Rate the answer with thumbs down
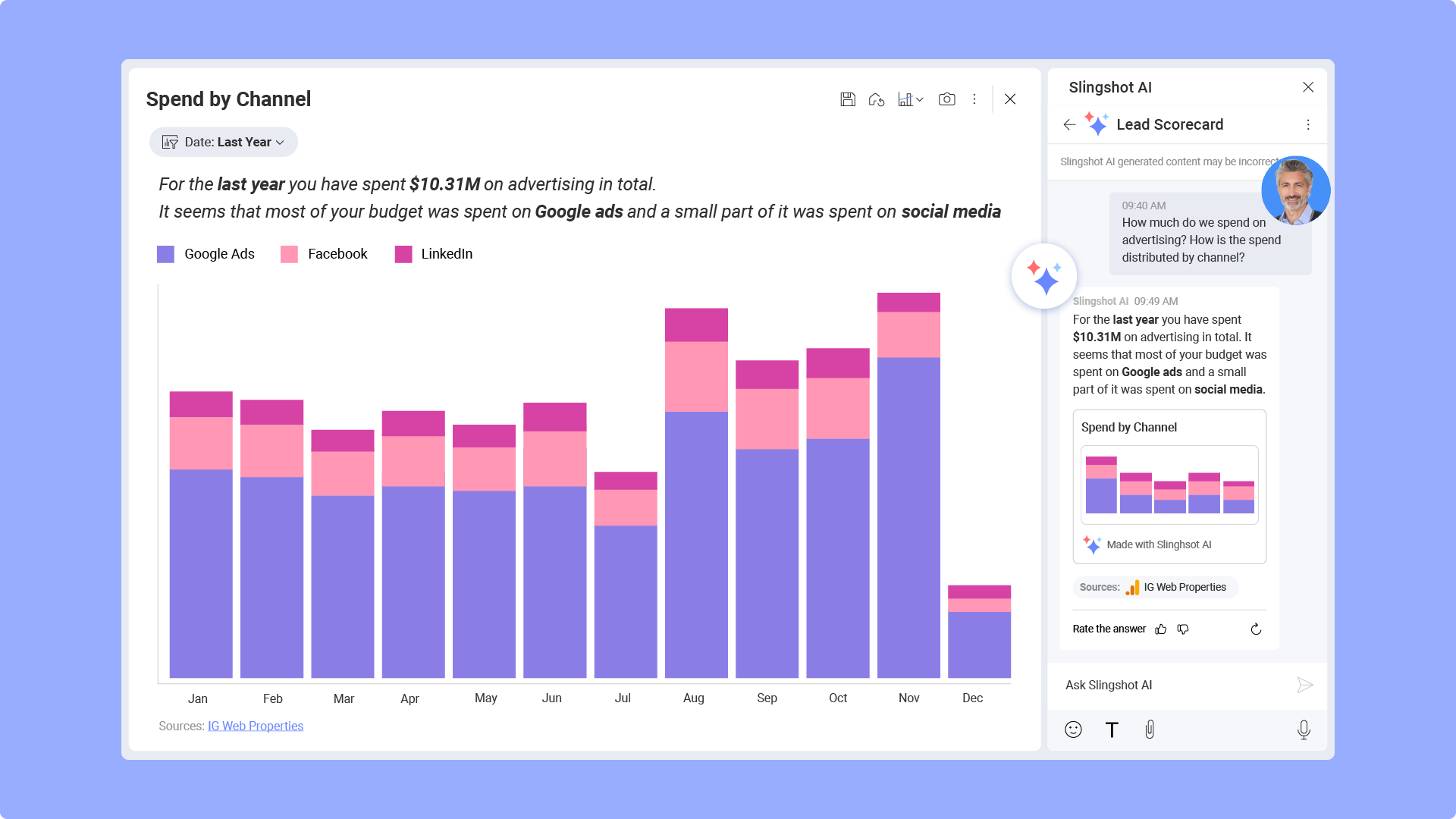Viewport: 1456px width, 819px height. [1183, 629]
